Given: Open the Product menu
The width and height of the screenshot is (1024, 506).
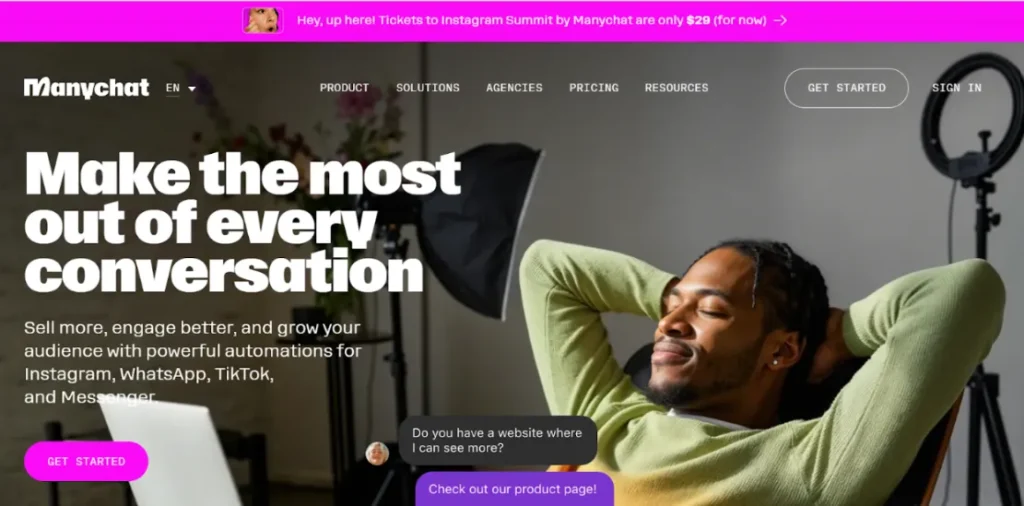Looking at the screenshot, I should point(344,87).
